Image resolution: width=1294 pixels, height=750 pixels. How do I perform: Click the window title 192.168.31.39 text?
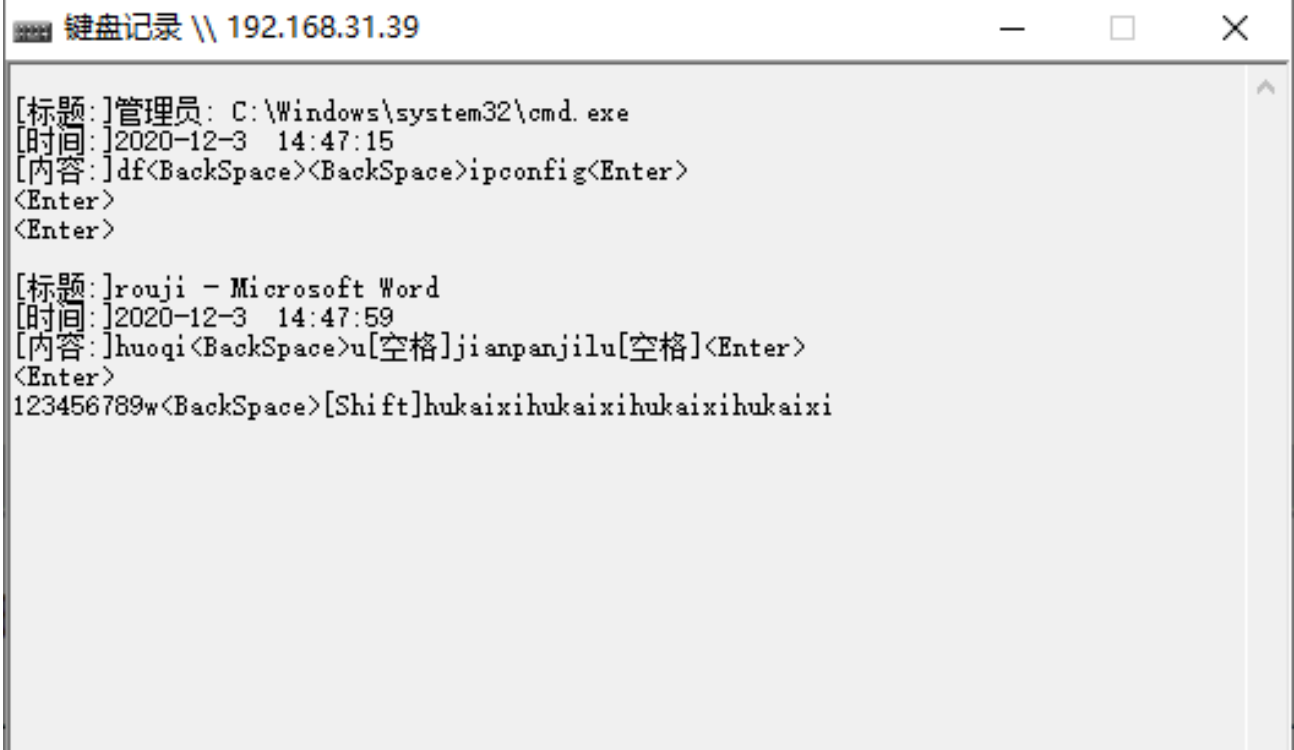point(324,29)
